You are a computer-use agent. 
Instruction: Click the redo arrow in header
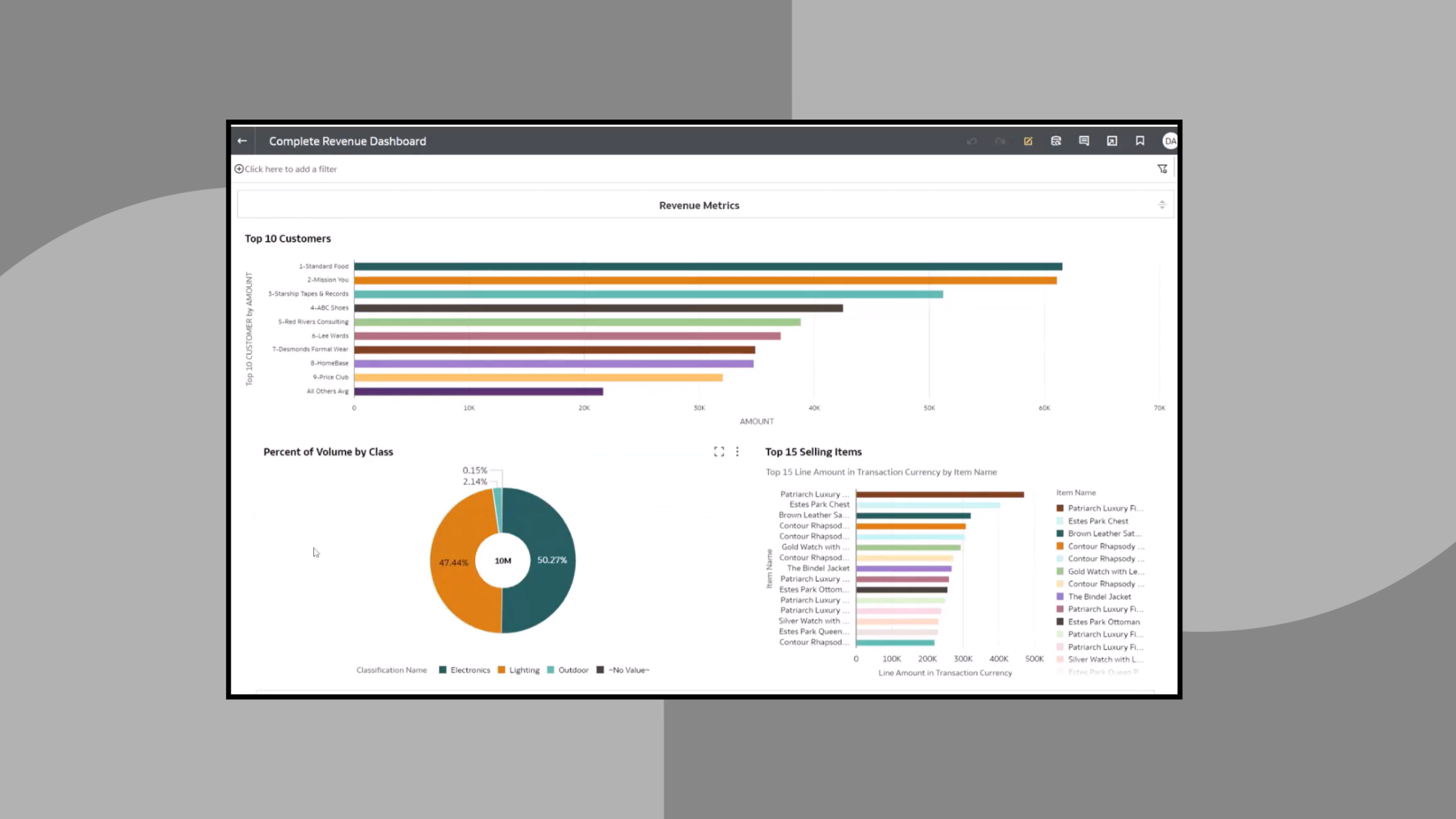pos(1000,141)
